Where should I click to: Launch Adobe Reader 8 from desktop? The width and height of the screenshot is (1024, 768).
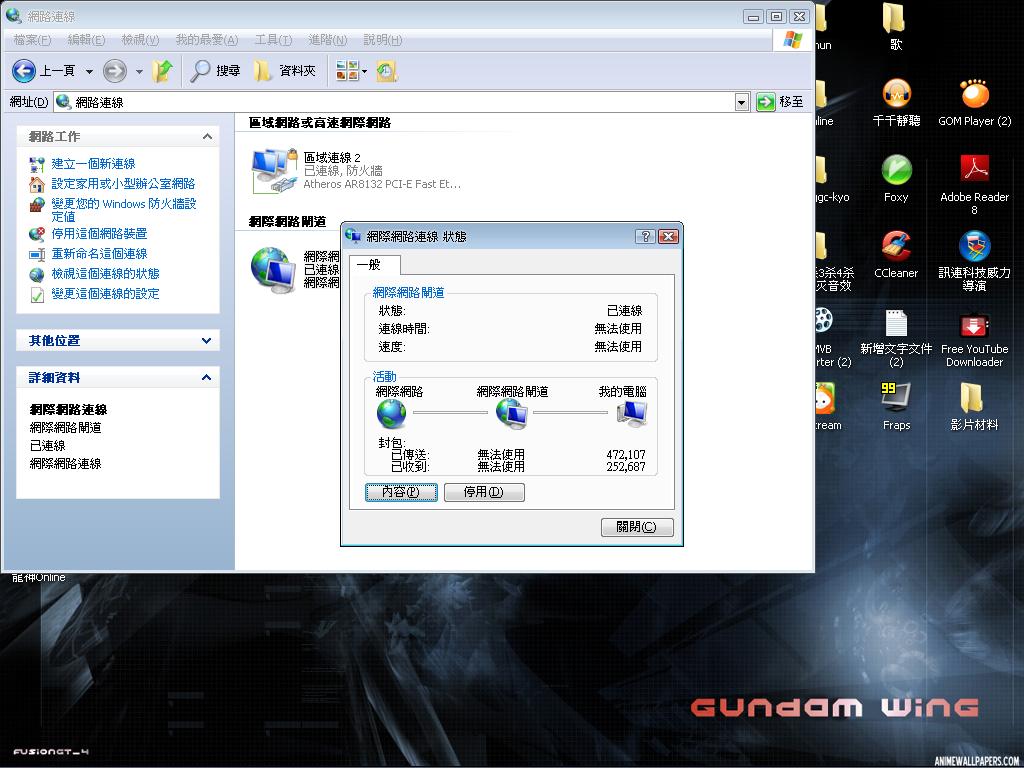974,171
